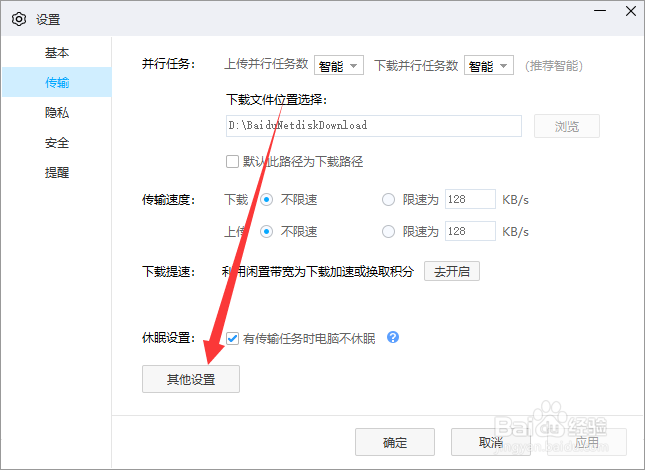Open 其他设置
The height and width of the screenshot is (470, 645).
coord(191,379)
